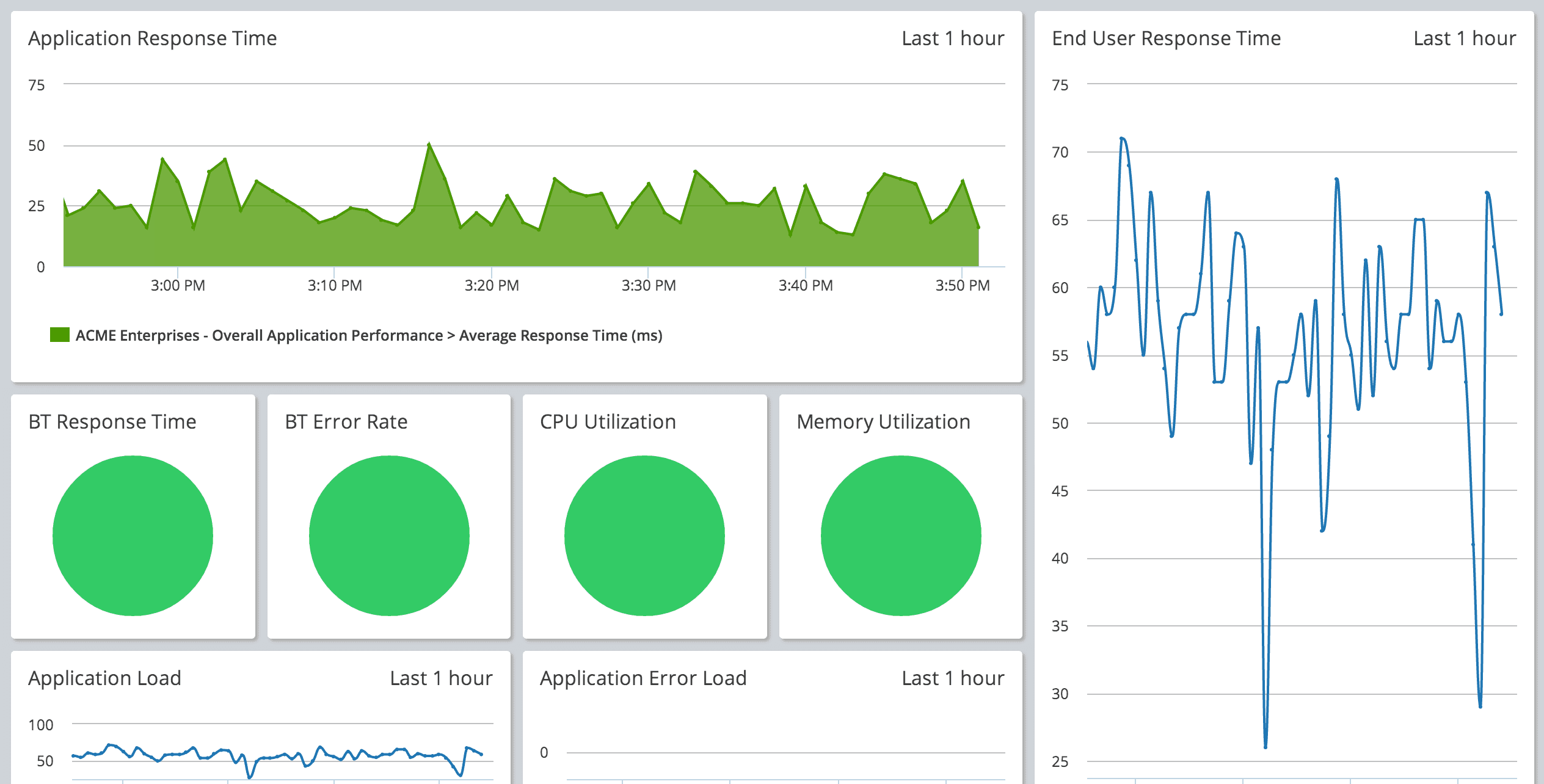Image resolution: width=1544 pixels, height=784 pixels.
Task: Click the 3:00 PM time axis label
Action: tap(178, 285)
